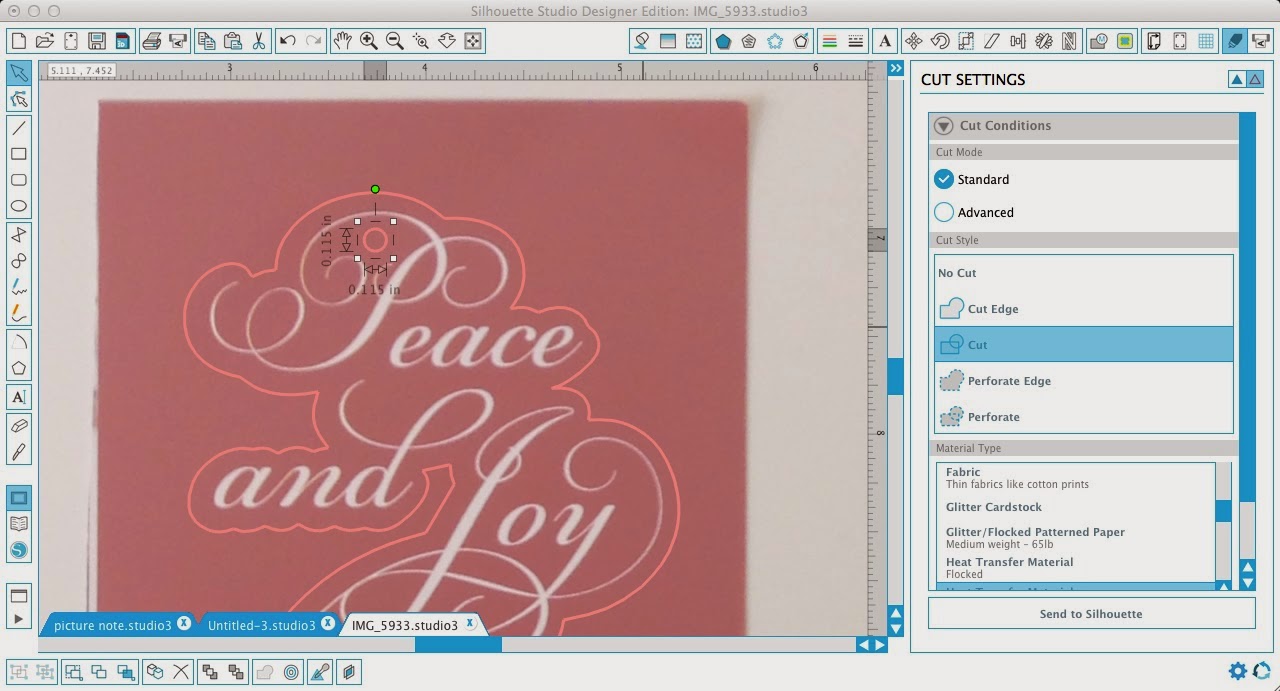Click the Material Type list scrollbar thumb
Screen dimensions: 1280x691
(1223, 511)
